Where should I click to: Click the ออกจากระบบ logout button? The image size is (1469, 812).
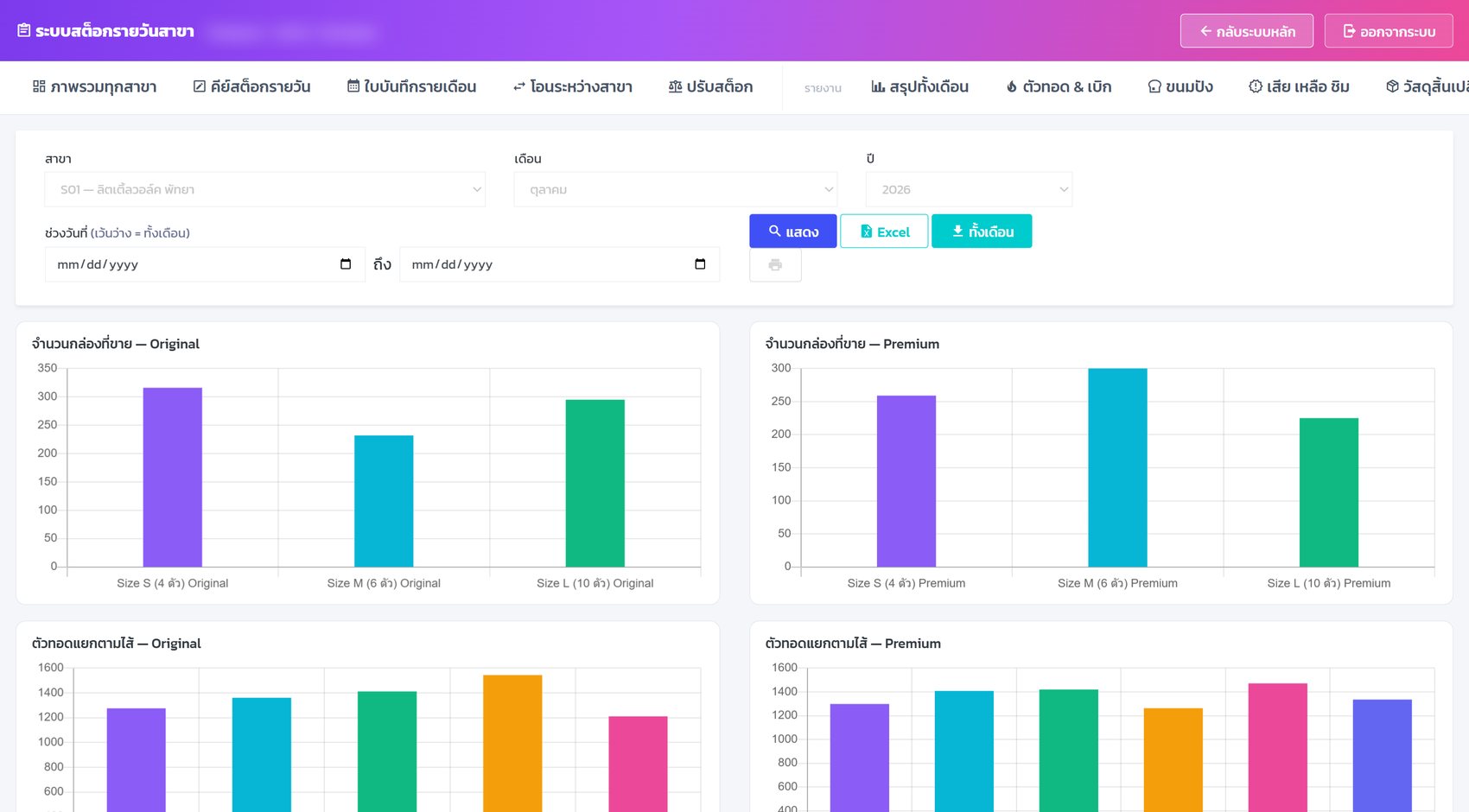[1389, 31]
